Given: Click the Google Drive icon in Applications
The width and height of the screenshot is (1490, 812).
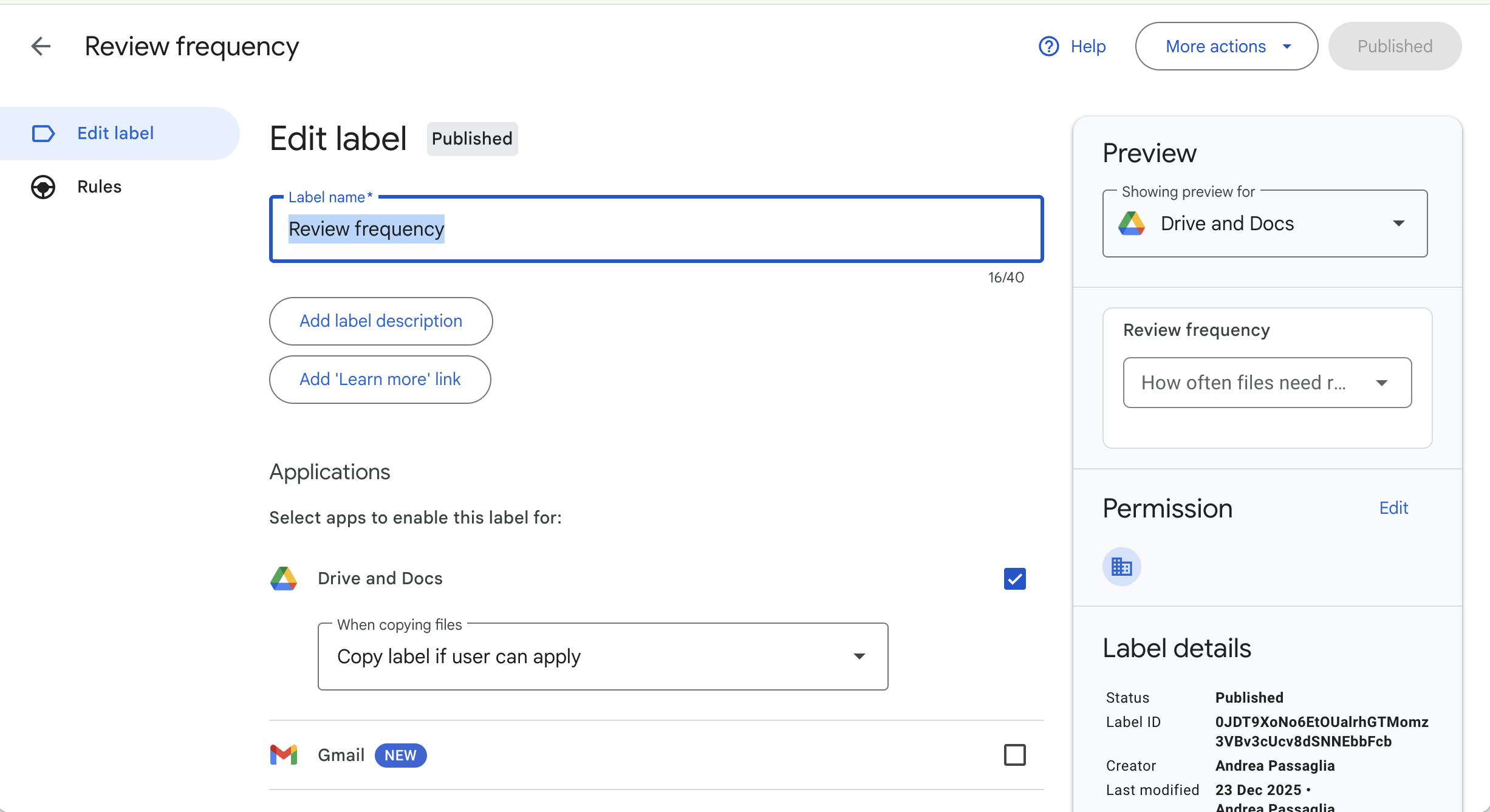Looking at the screenshot, I should click(284, 579).
